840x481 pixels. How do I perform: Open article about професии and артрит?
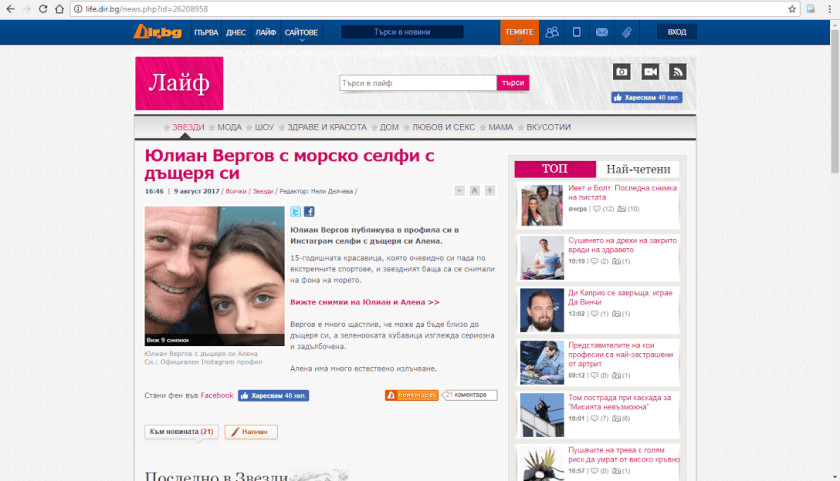pyautogui.click(x=620, y=355)
